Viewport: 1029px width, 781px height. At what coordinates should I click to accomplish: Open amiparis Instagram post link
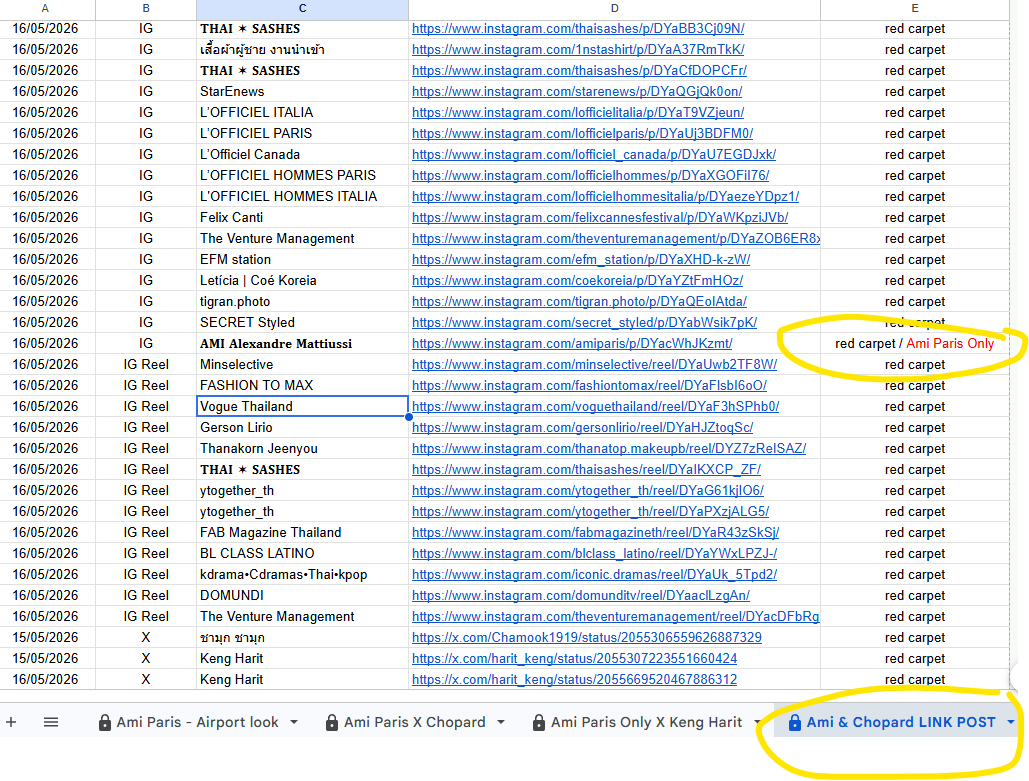(x=572, y=344)
